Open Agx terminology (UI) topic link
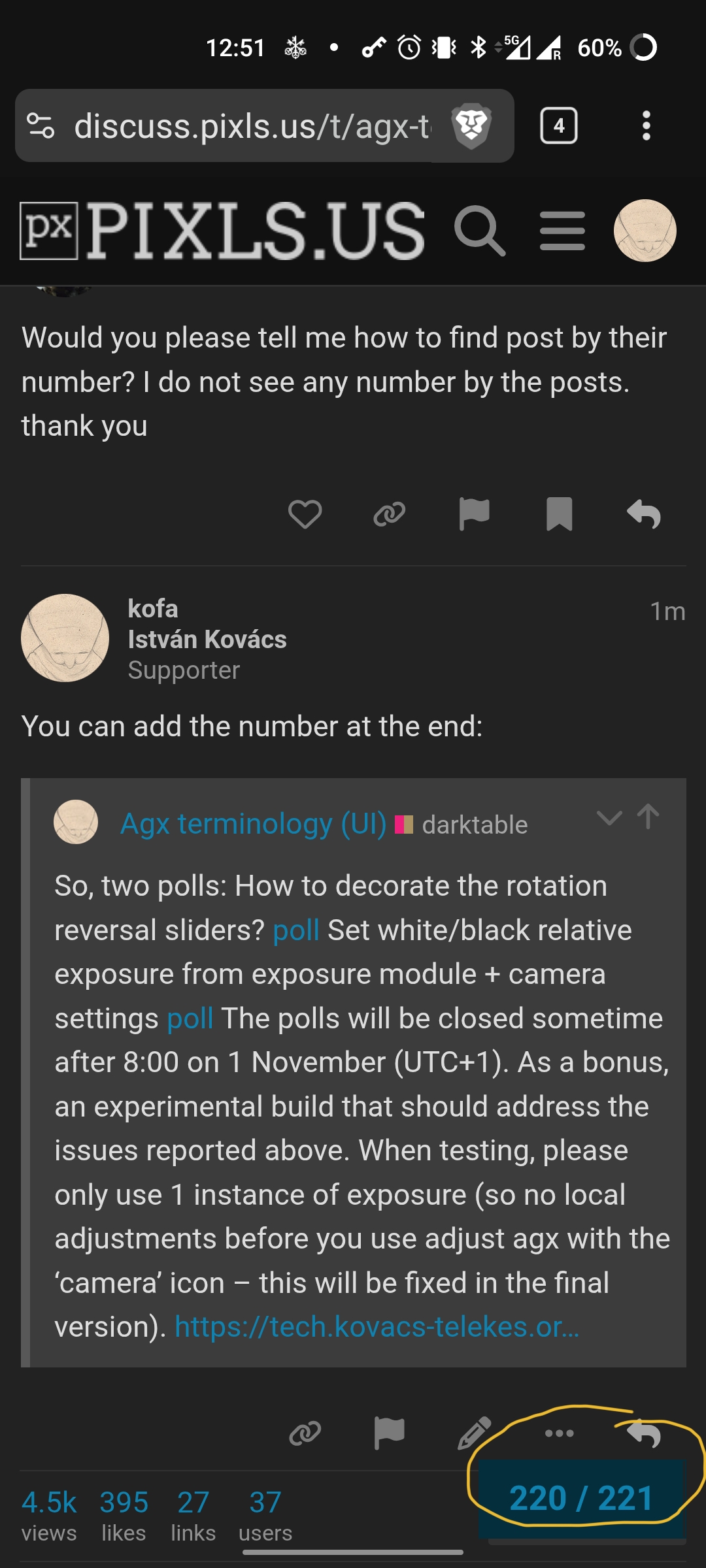This screenshot has width=706, height=1568. pyautogui.click(x=254, y=824)
